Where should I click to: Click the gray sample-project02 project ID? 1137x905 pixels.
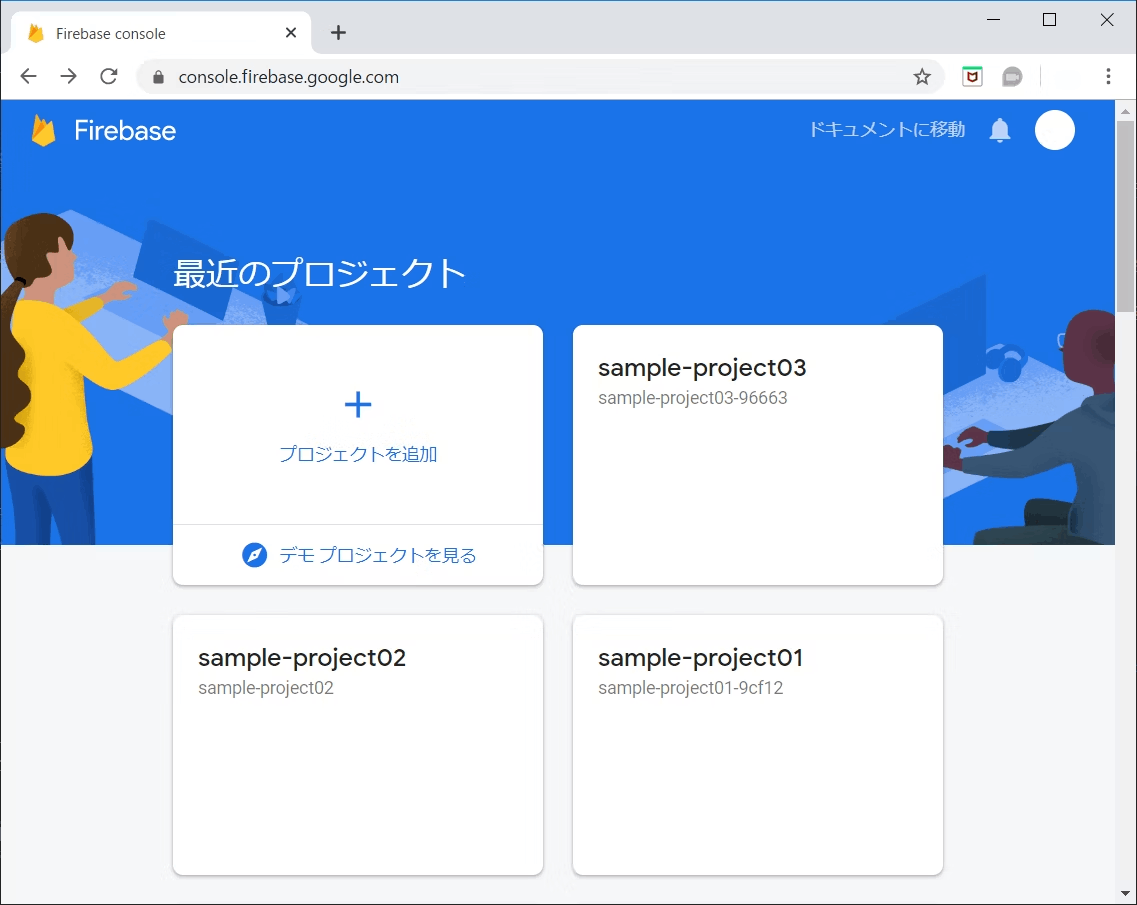coord(265,688)
